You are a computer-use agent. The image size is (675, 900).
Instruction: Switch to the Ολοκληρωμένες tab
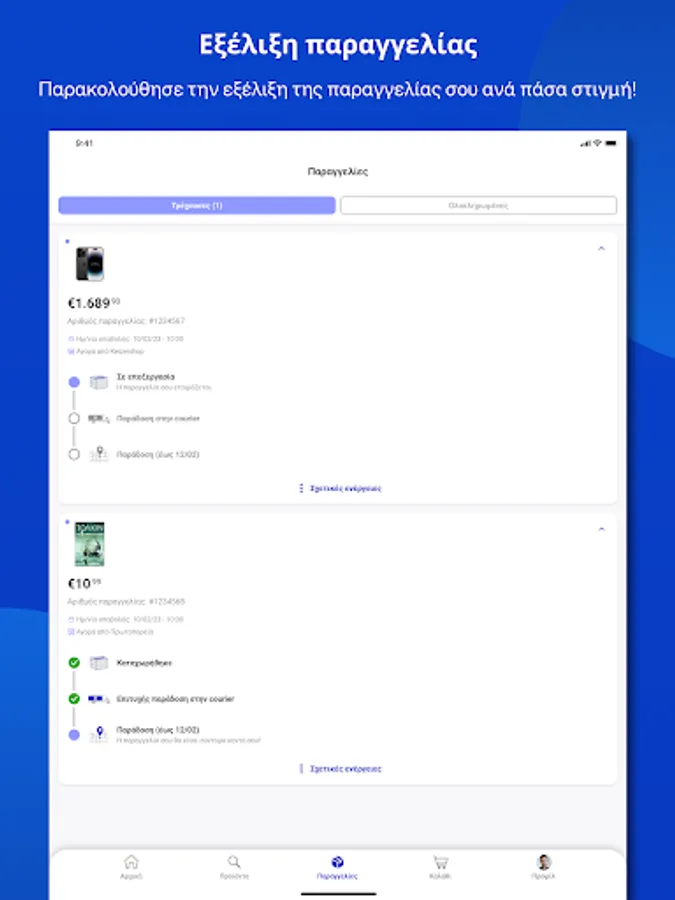(479, 205)
